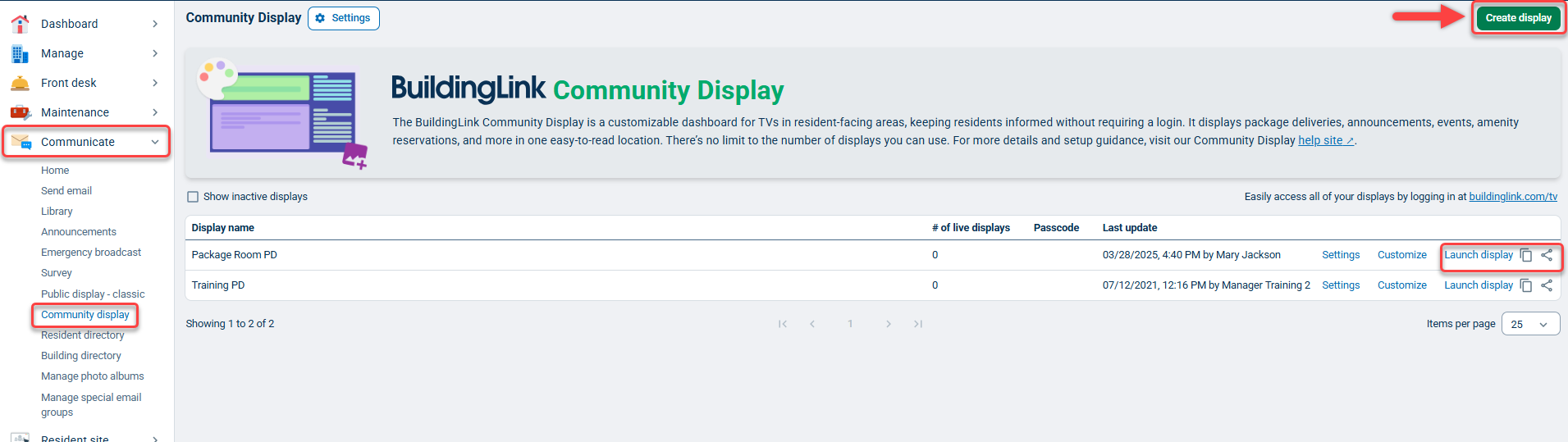Click Display name column header
The width and height of the screenshot is (1568, 442).
pyautogui.click(x=223, y=228)
